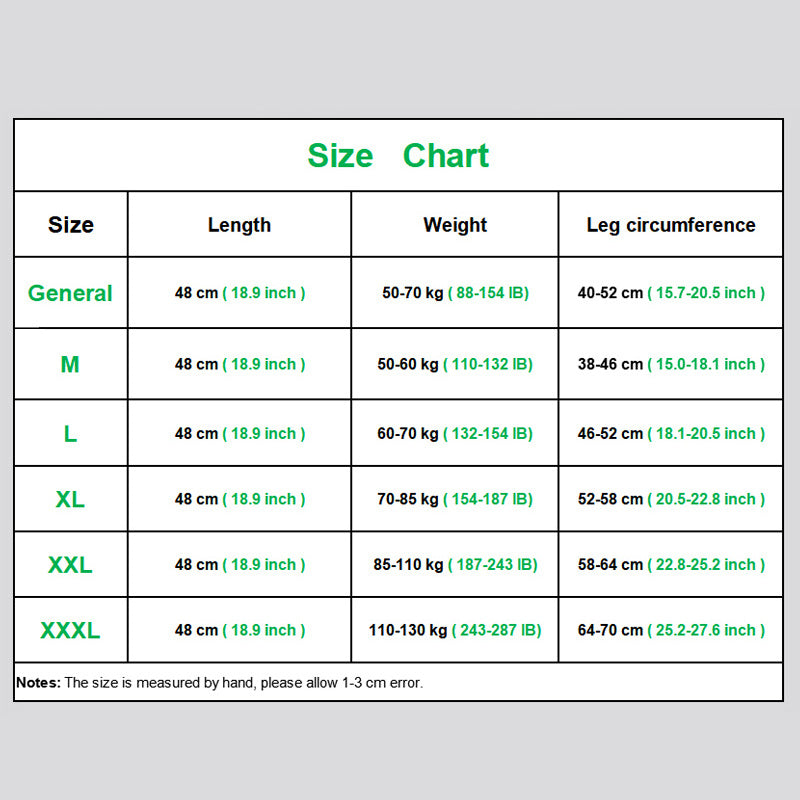Select the M size row label
Screen dimensions: 800x800
pos(70,364)
